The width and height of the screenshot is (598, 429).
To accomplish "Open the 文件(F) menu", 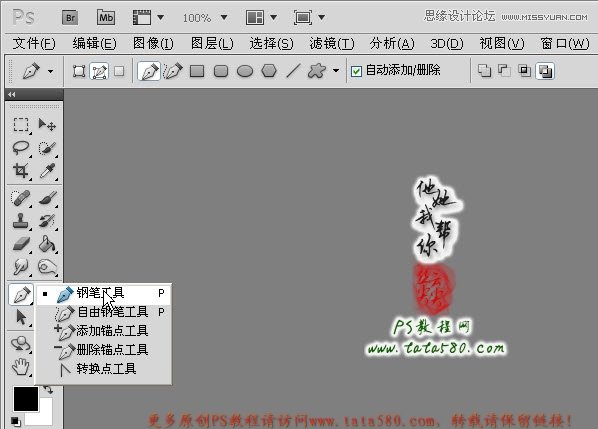I will pos(34,44).
